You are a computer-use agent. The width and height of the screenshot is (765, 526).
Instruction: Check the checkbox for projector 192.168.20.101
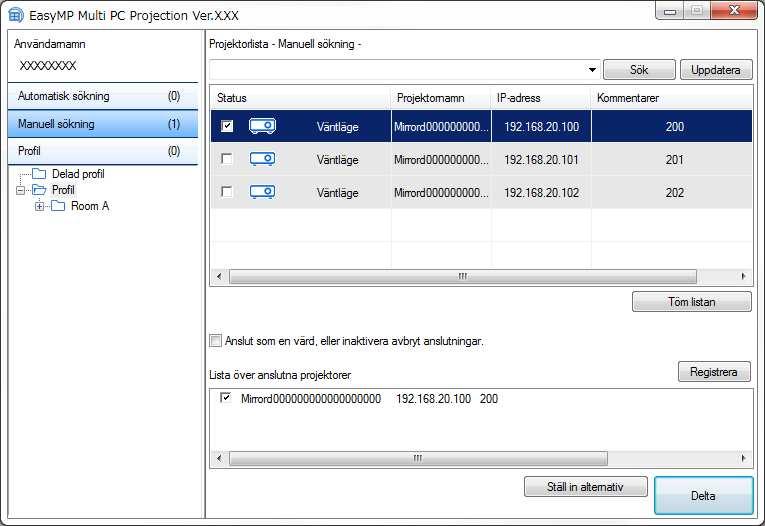click(227, 159)
